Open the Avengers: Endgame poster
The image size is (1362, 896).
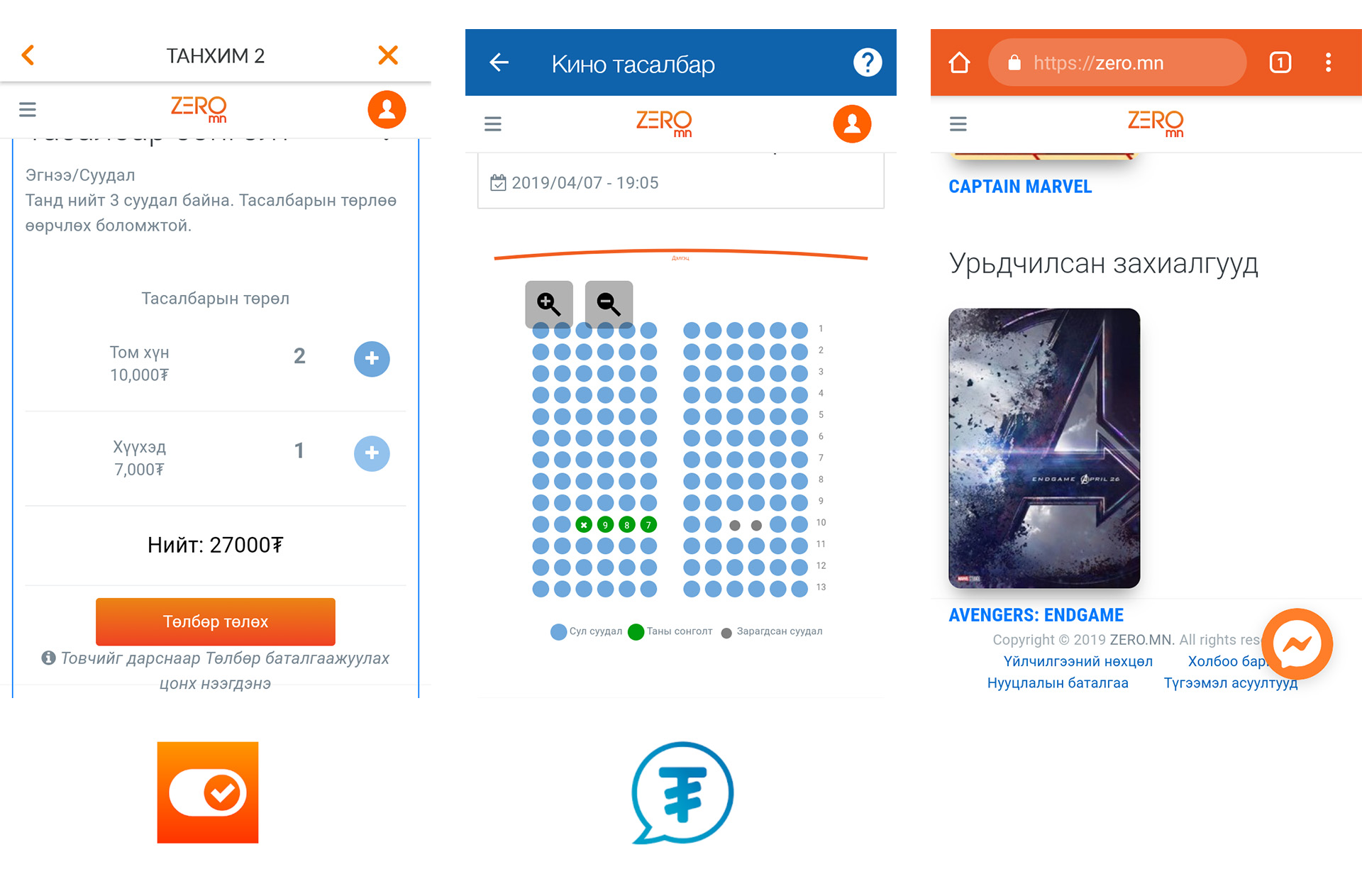pos(1044,448)
